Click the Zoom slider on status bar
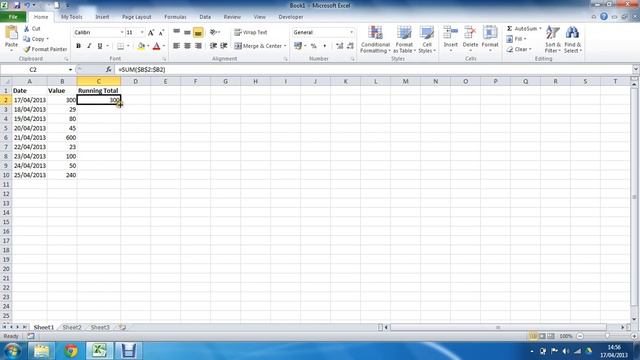Image resolution: width=640 pixels, height=360 pixels. (607, 336)
